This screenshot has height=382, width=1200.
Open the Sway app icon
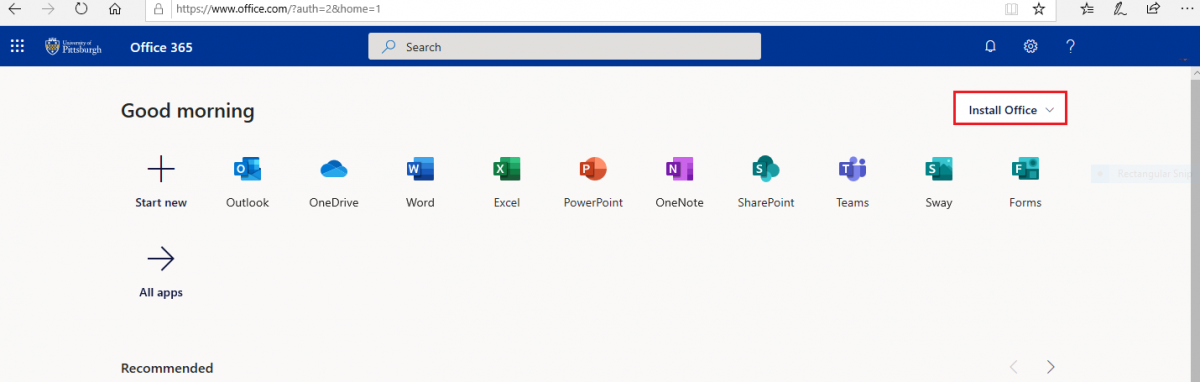point(939,170)
